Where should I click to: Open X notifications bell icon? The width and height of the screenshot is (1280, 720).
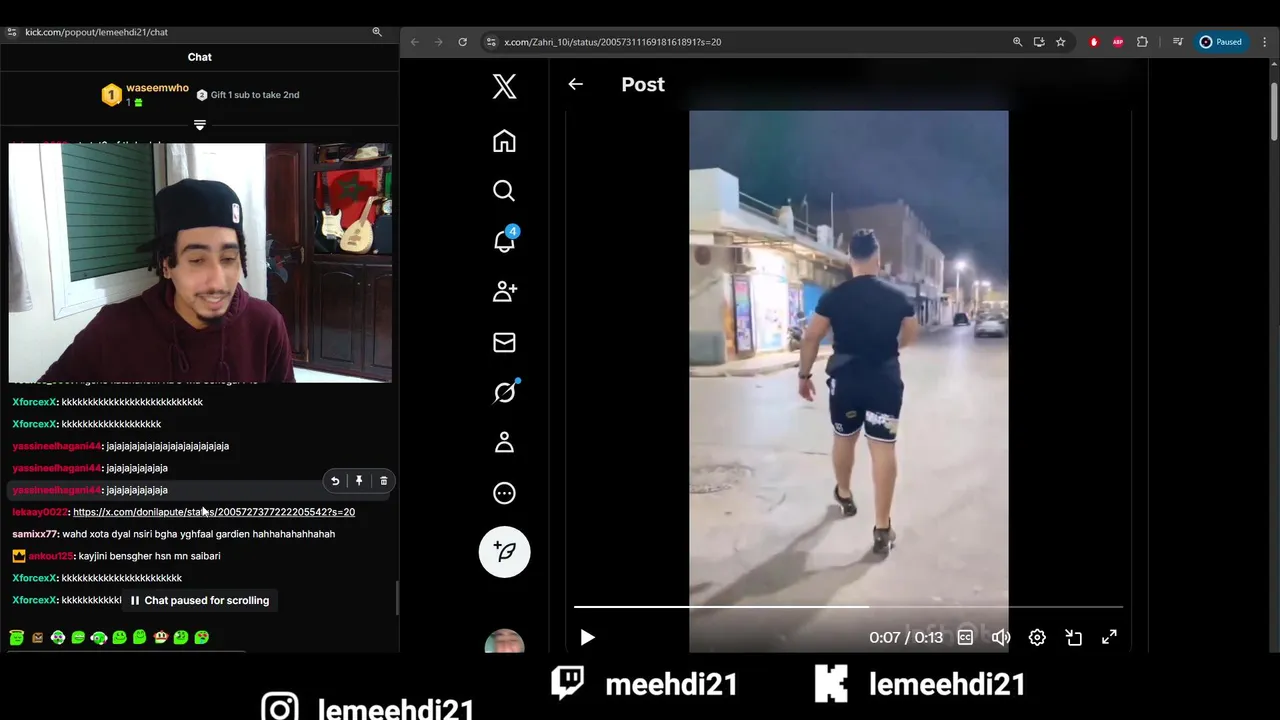(504, 241)
